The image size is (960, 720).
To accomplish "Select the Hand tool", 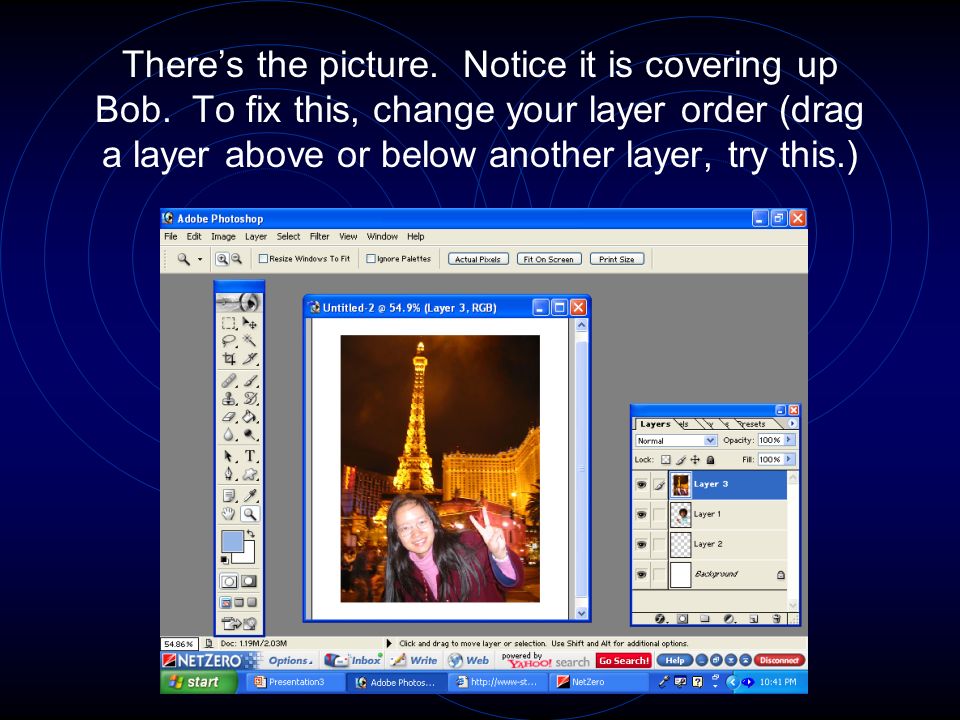I will click(x=229, y=514).
